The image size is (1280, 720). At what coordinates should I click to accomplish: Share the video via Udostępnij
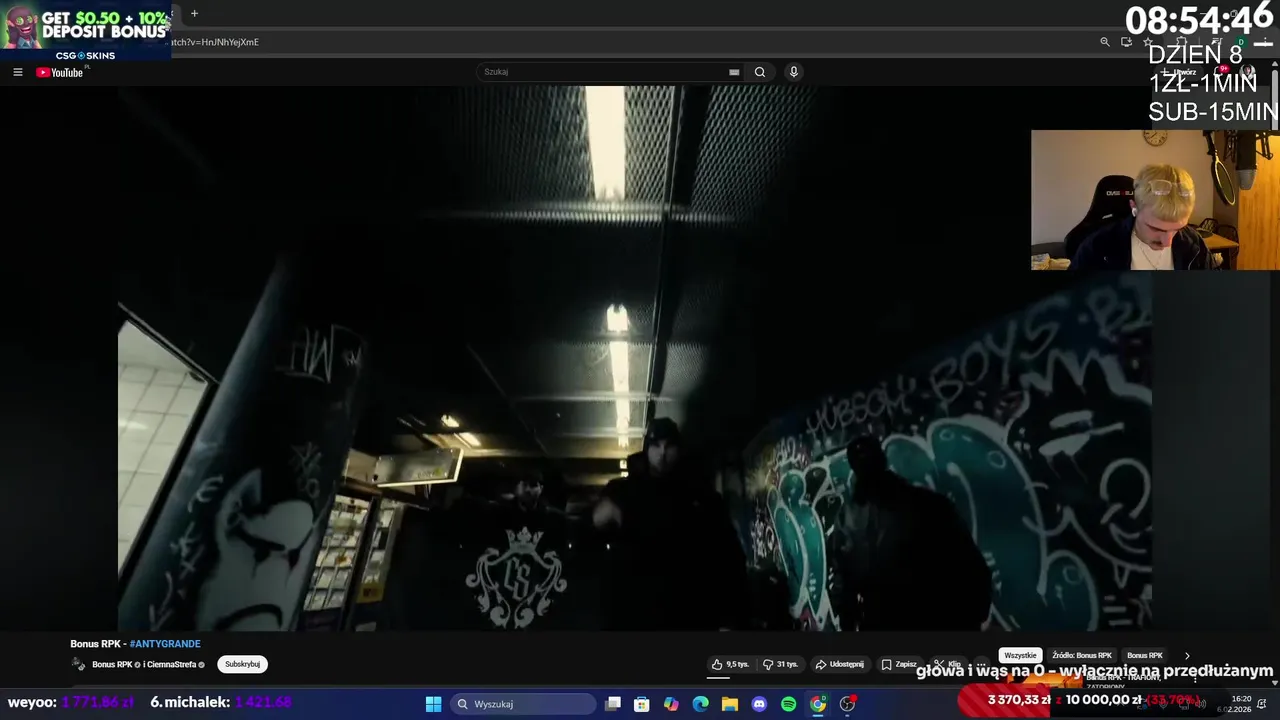(x=839, y=664)
